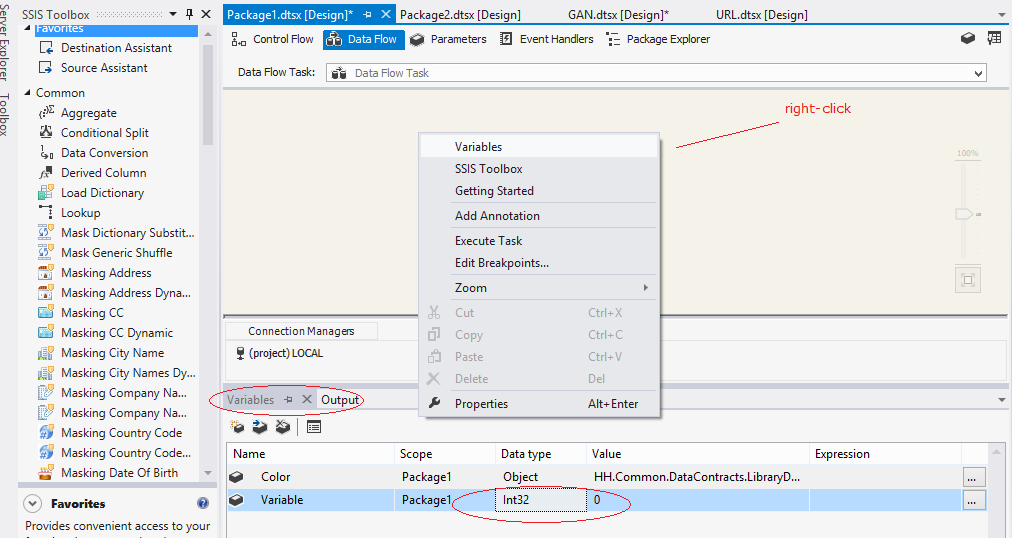Collapse the Favorites toolbox group
1012x538 pixels.
[x=27, y=28]
